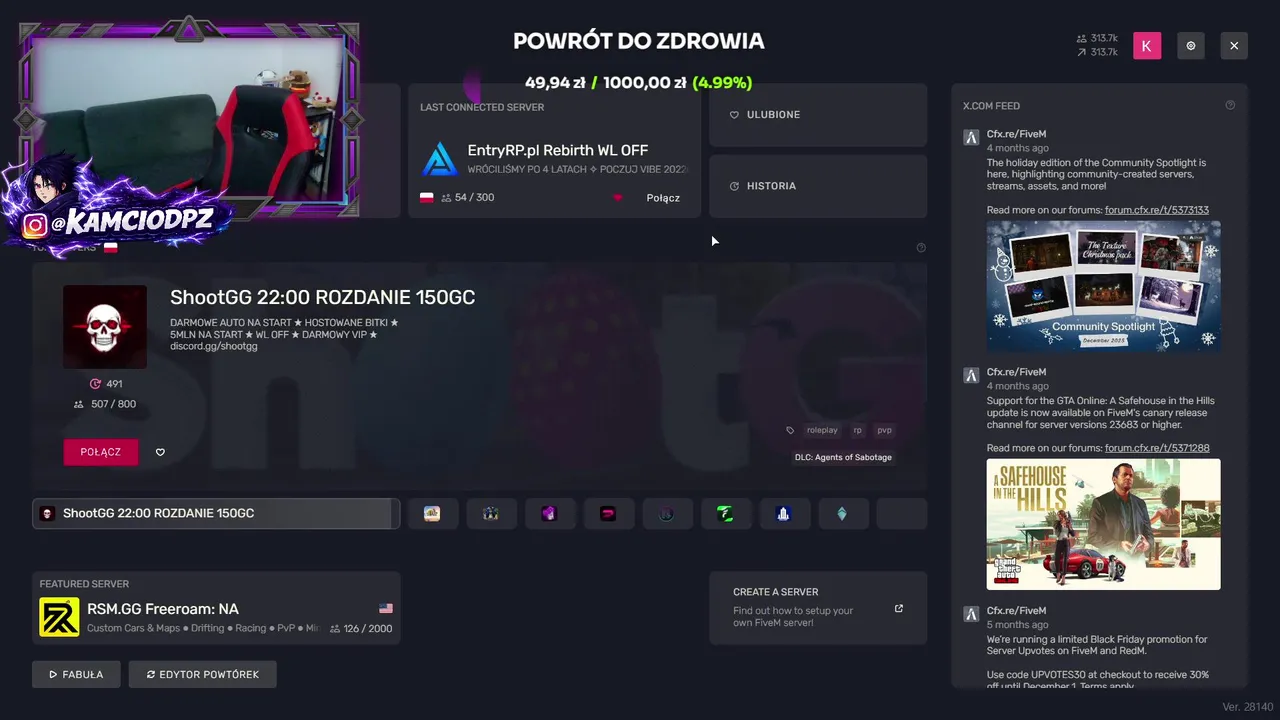
Task: Click the yellow RSM.GG logo
Action: pyautogui.click(x=59, y=617)
